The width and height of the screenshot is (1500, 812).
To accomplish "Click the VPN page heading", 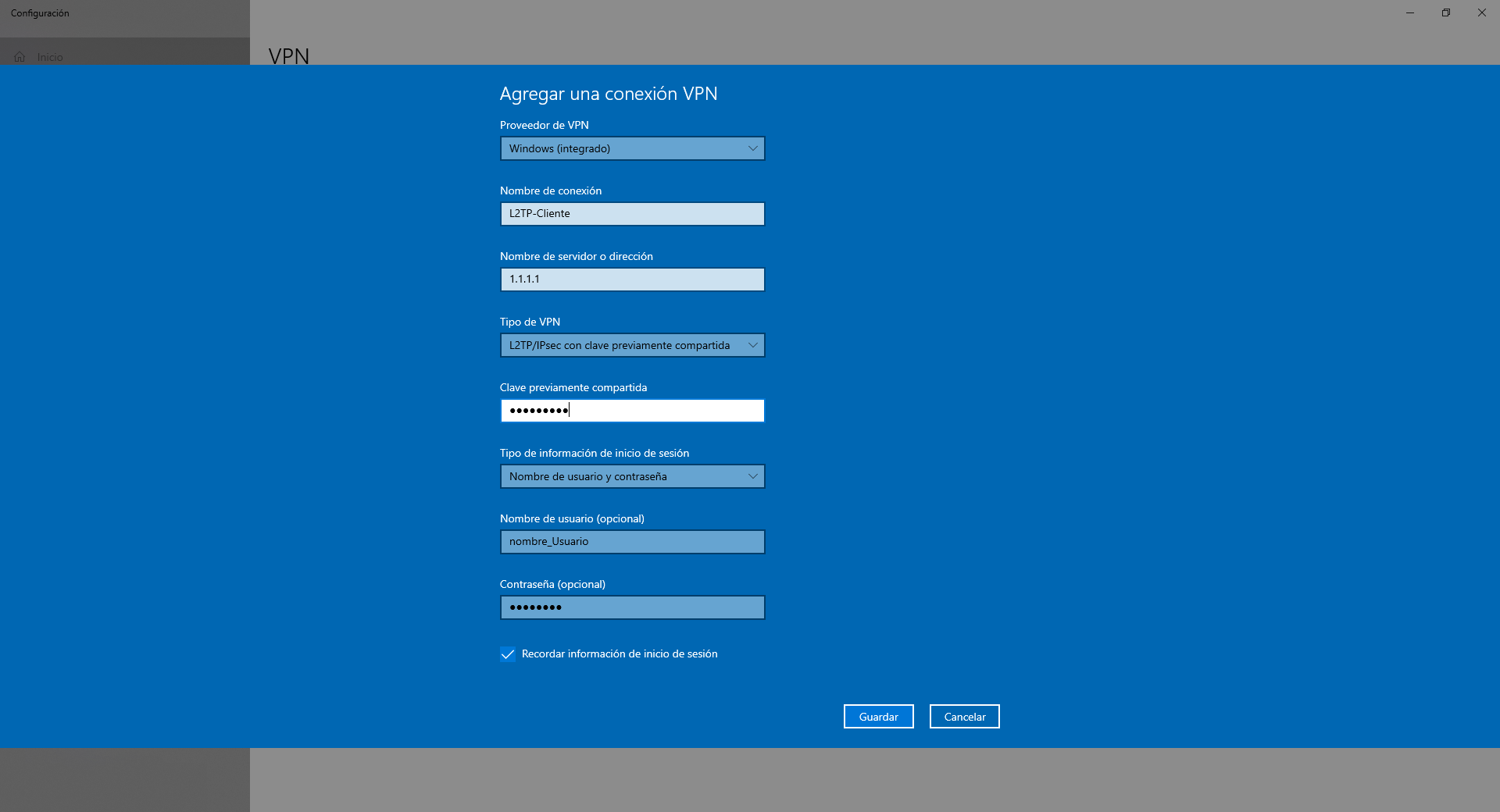I will pyautogui.click(x=289, y=56).
